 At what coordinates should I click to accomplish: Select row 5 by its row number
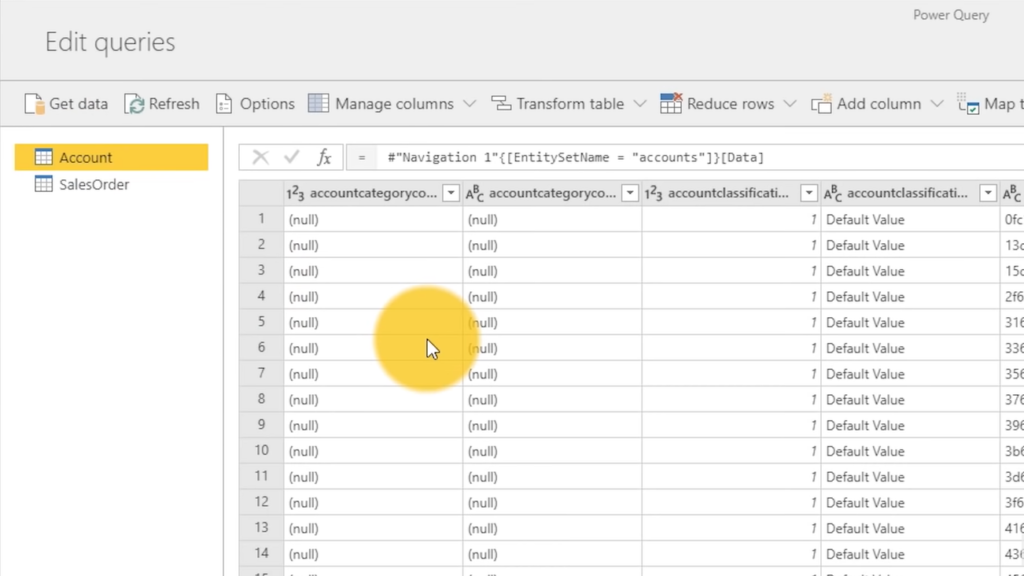(261, 322)
